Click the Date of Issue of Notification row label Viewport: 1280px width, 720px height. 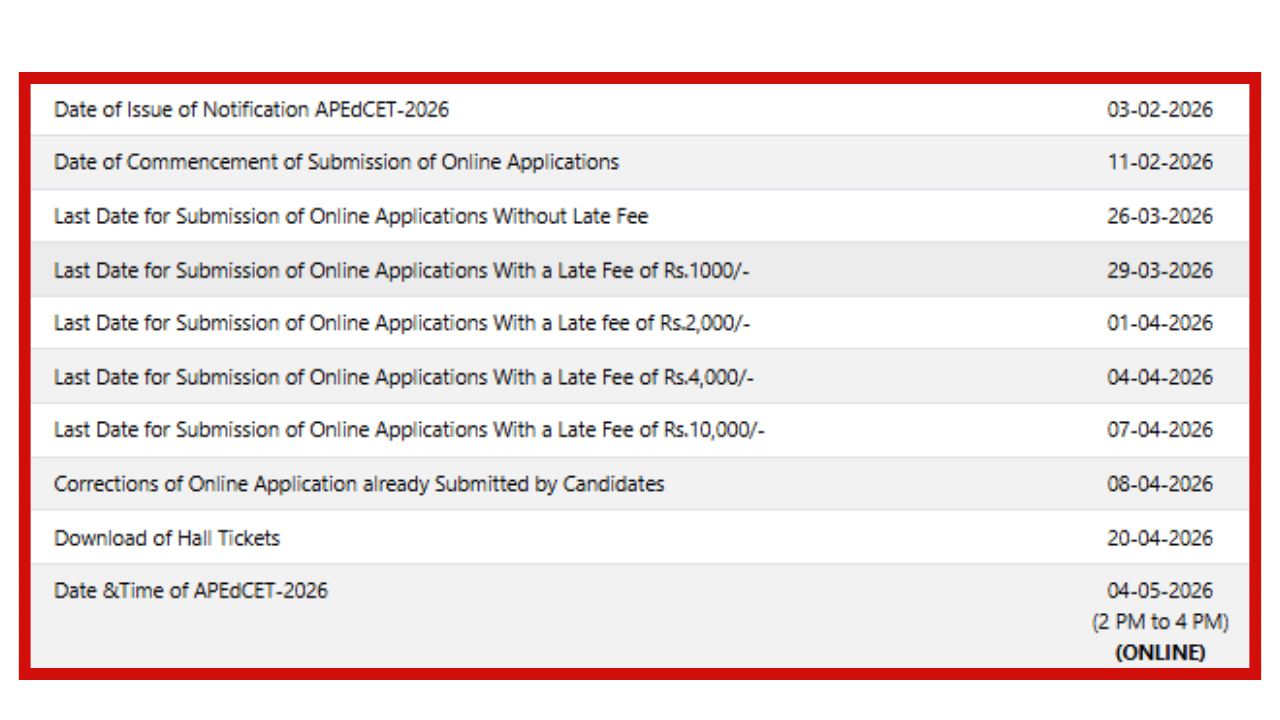point(251,109)
